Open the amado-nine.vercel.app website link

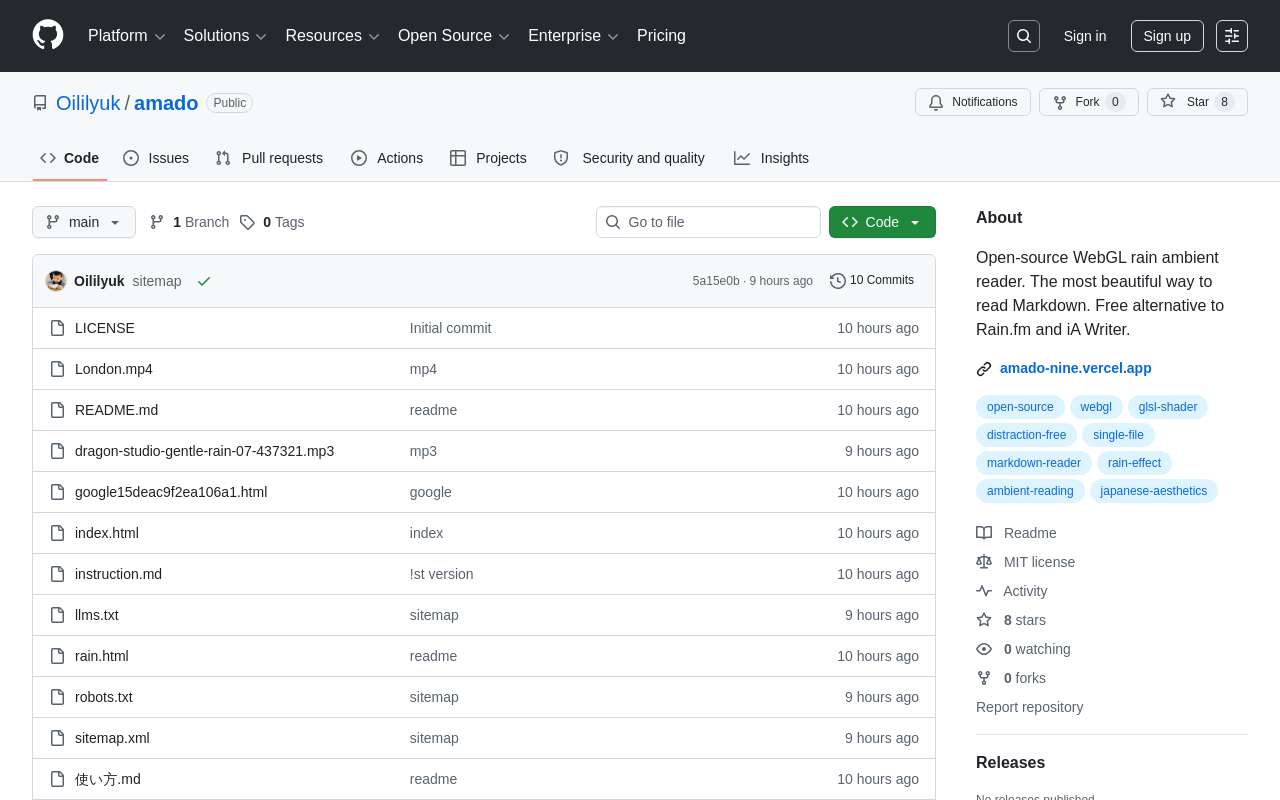[x=1076, y=368]
